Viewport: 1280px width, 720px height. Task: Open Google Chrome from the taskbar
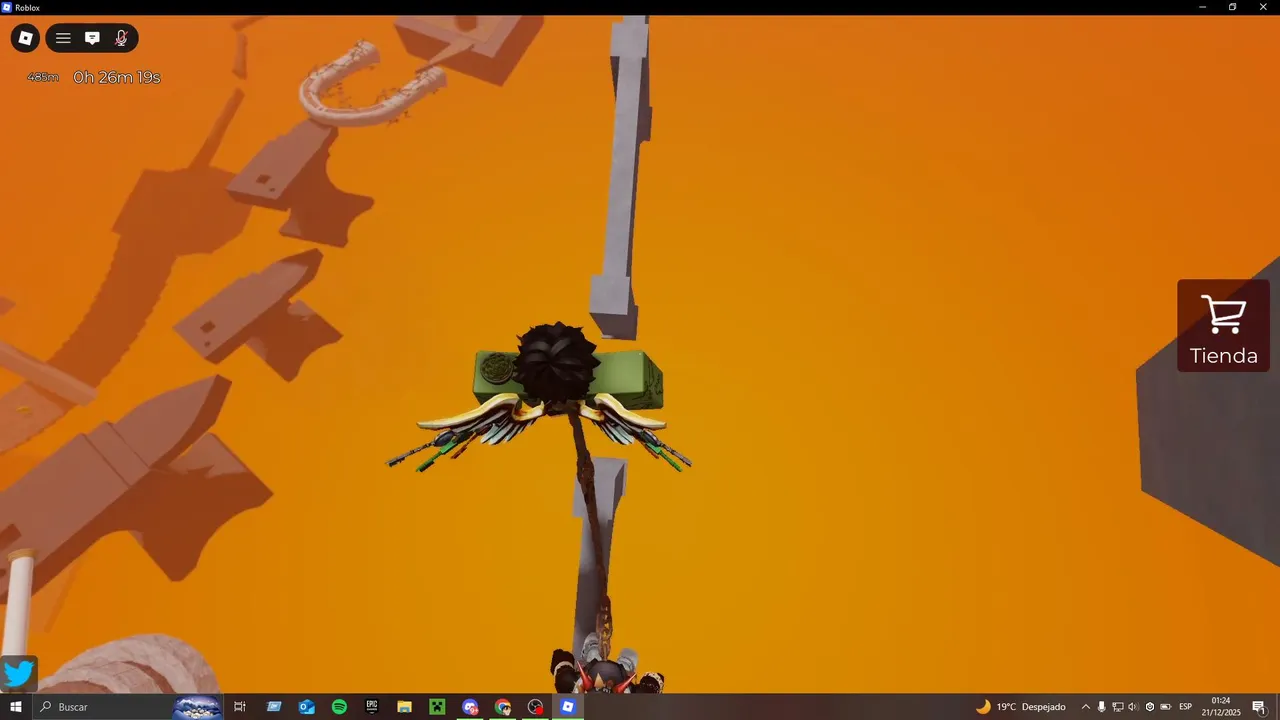click(503, 707)
